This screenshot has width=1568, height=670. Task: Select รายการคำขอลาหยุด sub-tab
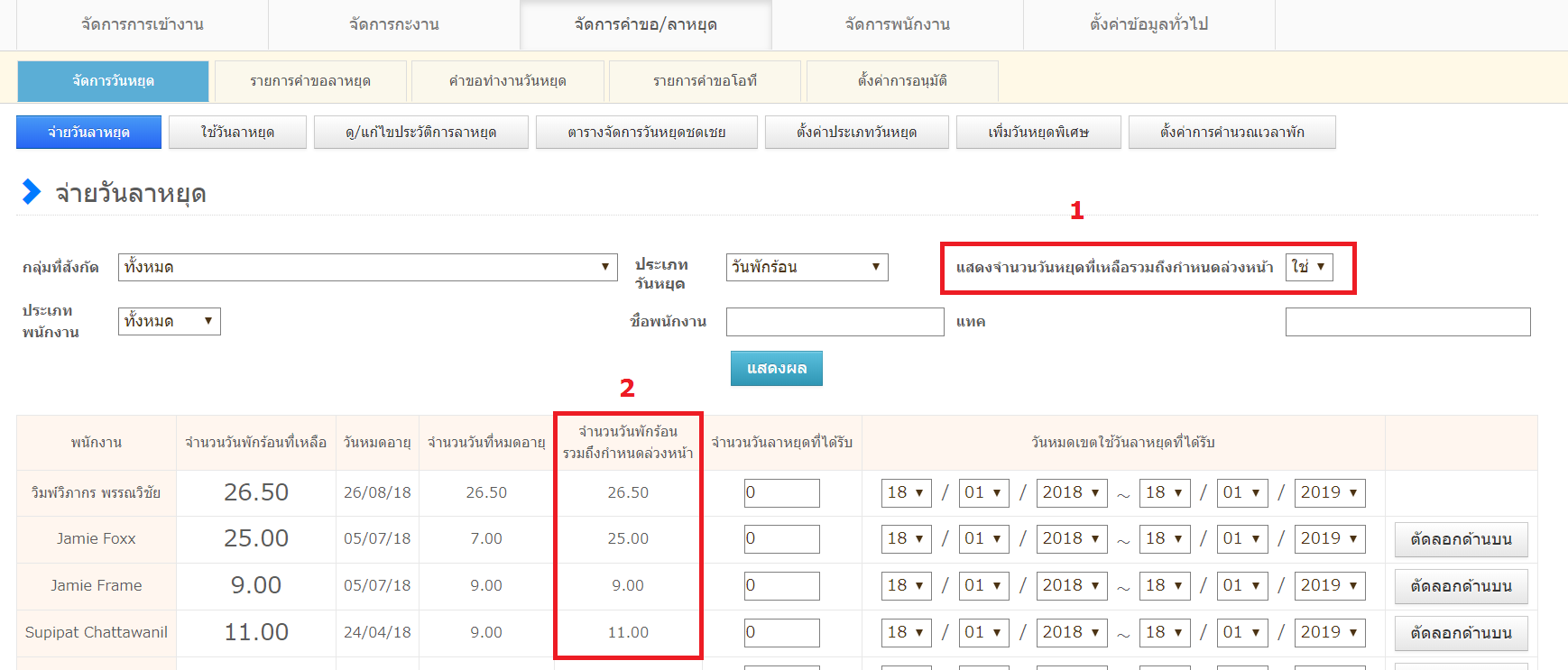[x=310, y=81]
